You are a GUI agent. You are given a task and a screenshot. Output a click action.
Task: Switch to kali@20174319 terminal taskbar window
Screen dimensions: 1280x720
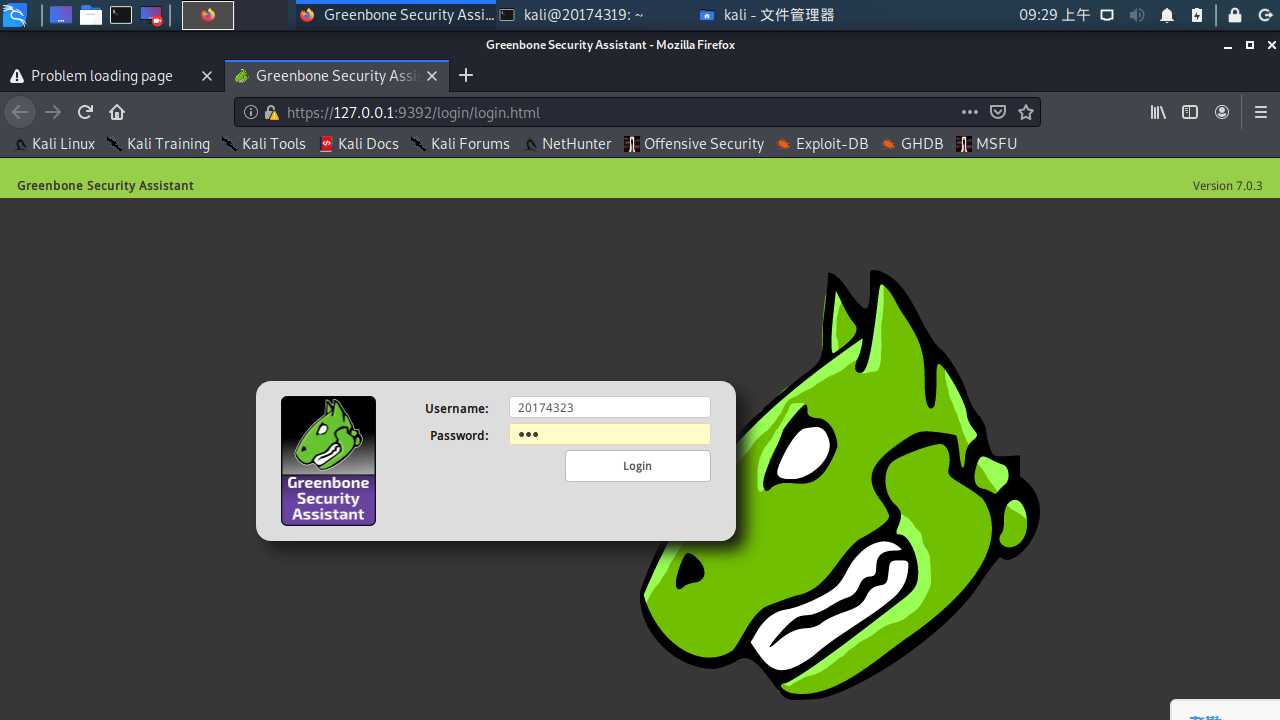pos(571,15)
